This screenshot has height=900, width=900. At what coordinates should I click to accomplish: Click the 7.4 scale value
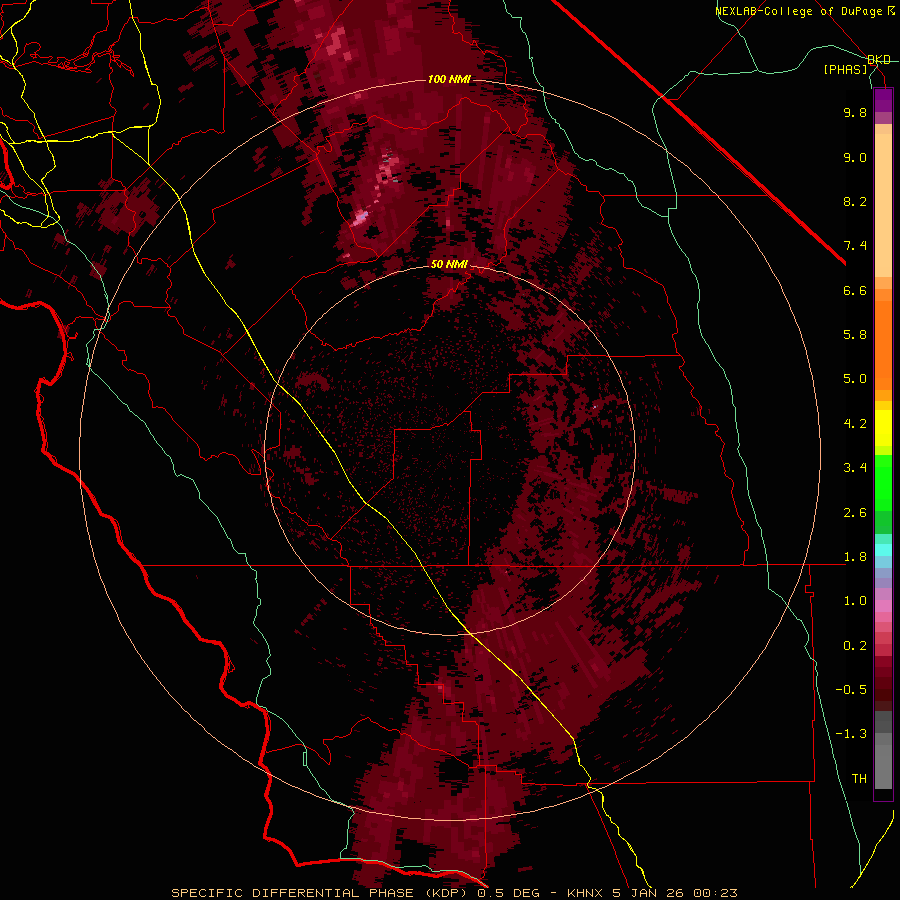(x=855, y=246)
